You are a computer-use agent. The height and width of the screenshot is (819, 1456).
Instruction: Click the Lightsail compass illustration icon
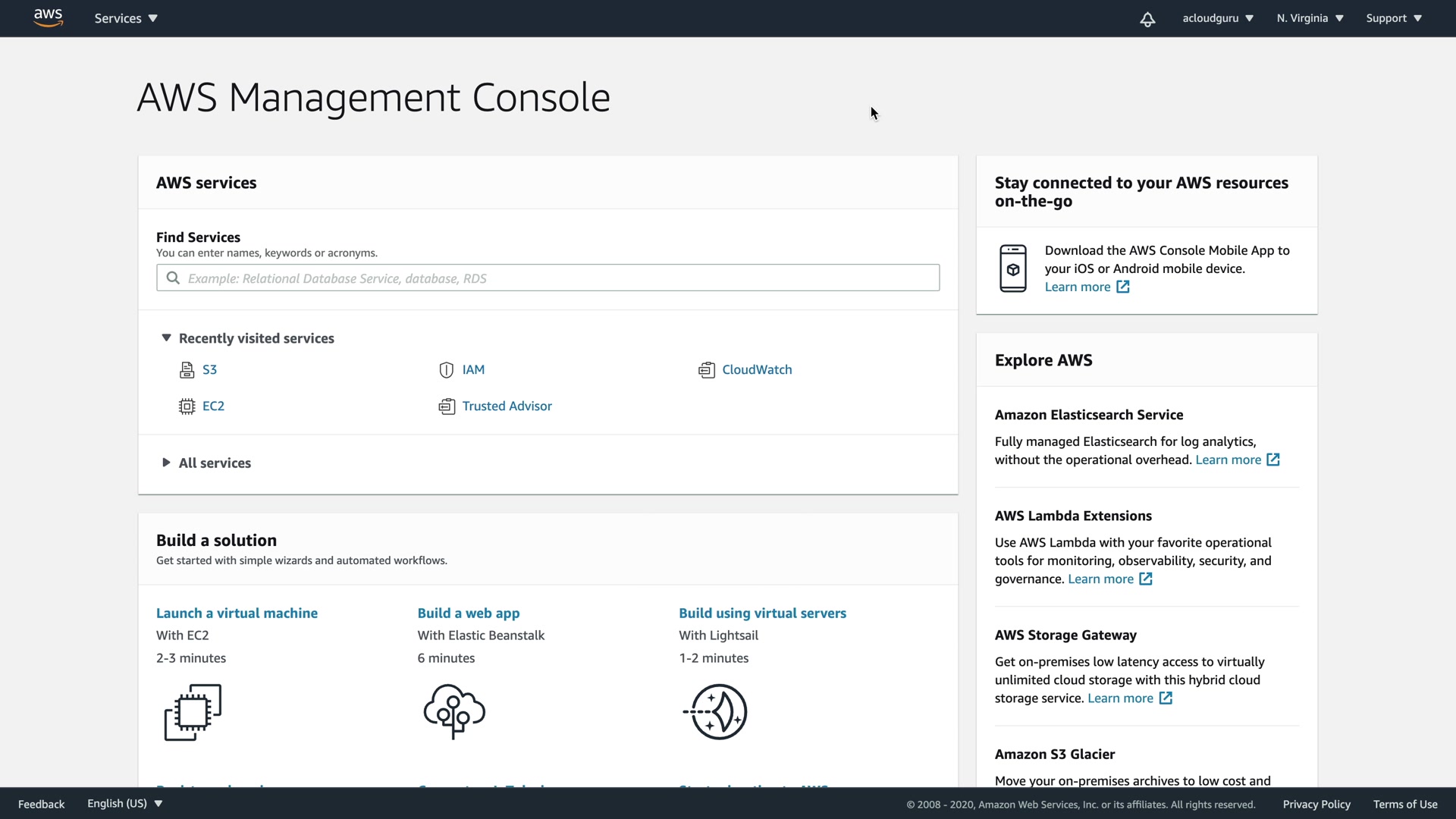[x=716, y=711]
